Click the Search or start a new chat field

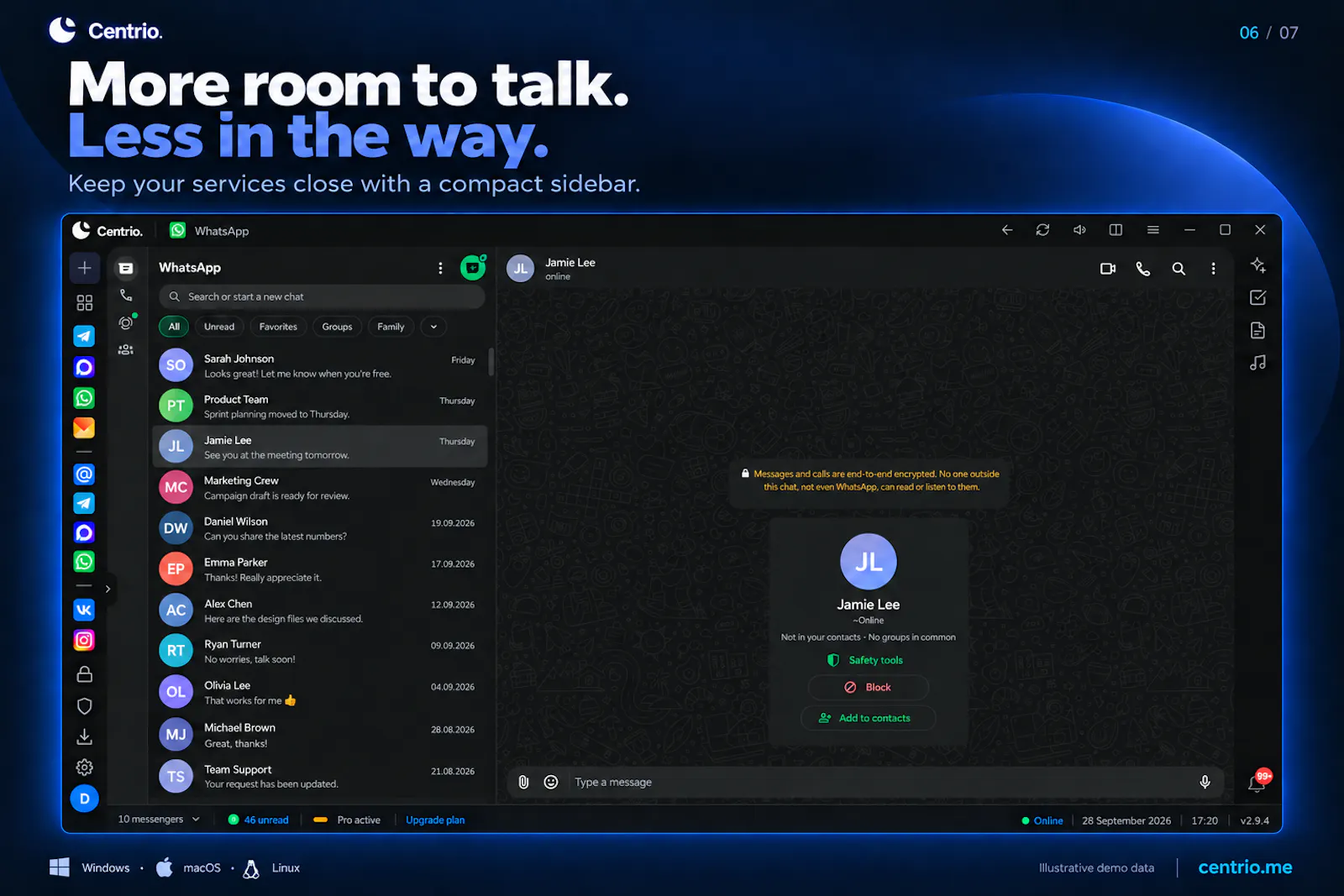[322, 296]
